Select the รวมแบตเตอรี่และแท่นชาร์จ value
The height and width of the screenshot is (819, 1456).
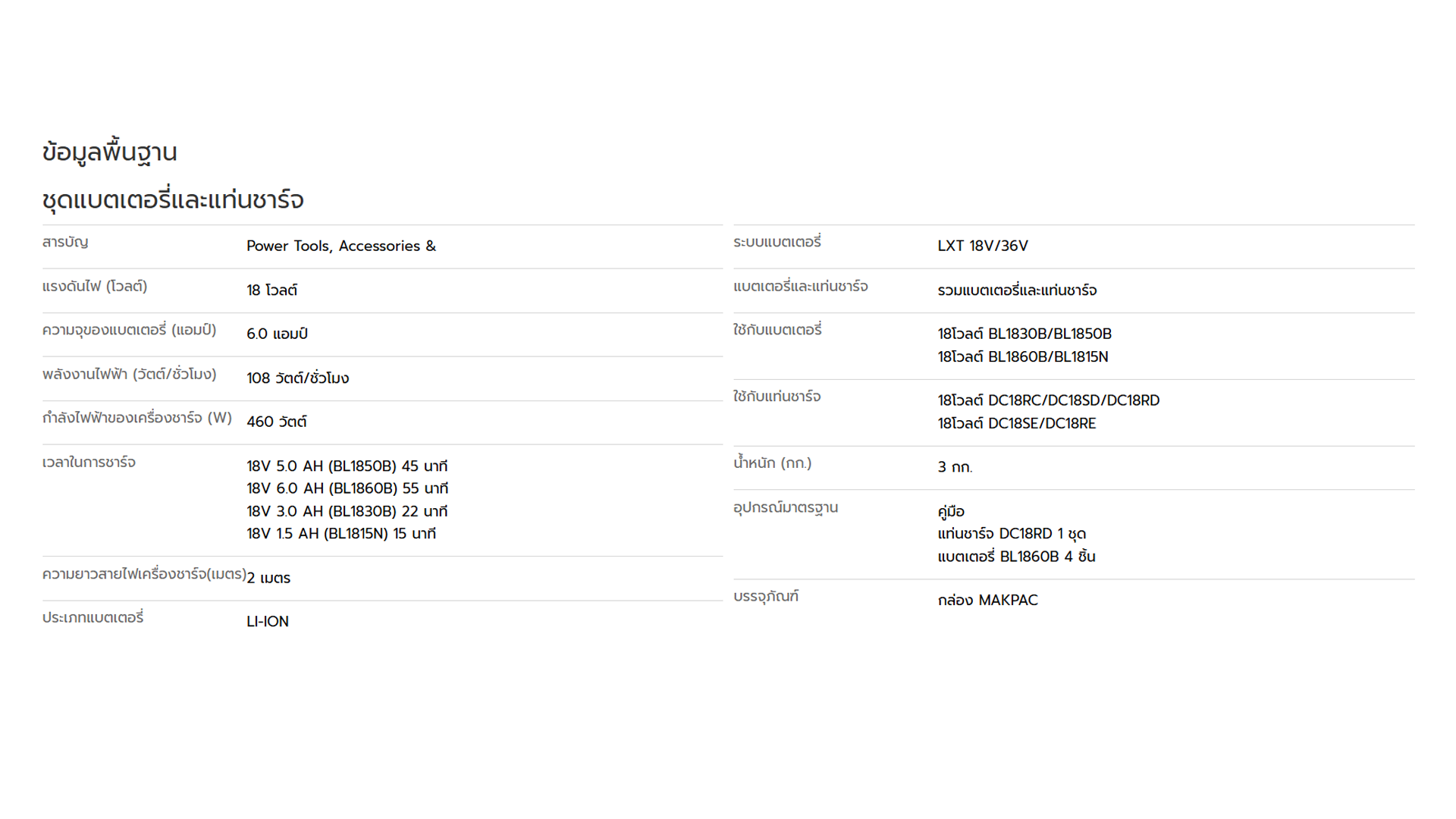[1017, 290]
